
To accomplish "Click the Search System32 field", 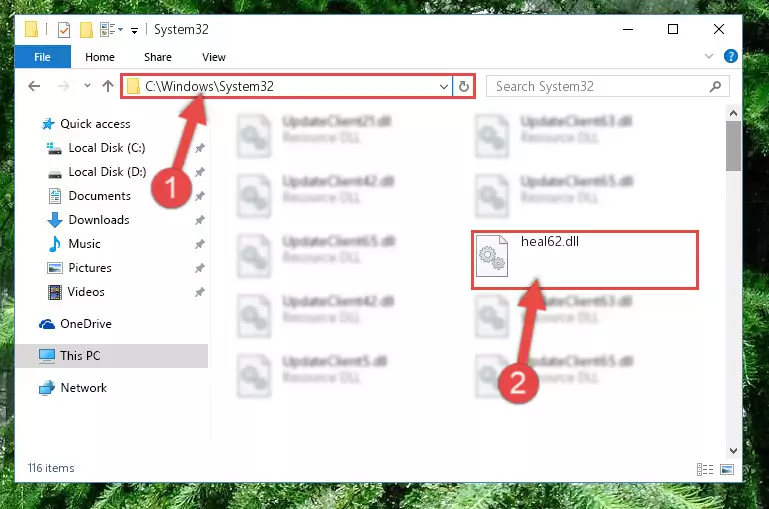I will 608,86.
